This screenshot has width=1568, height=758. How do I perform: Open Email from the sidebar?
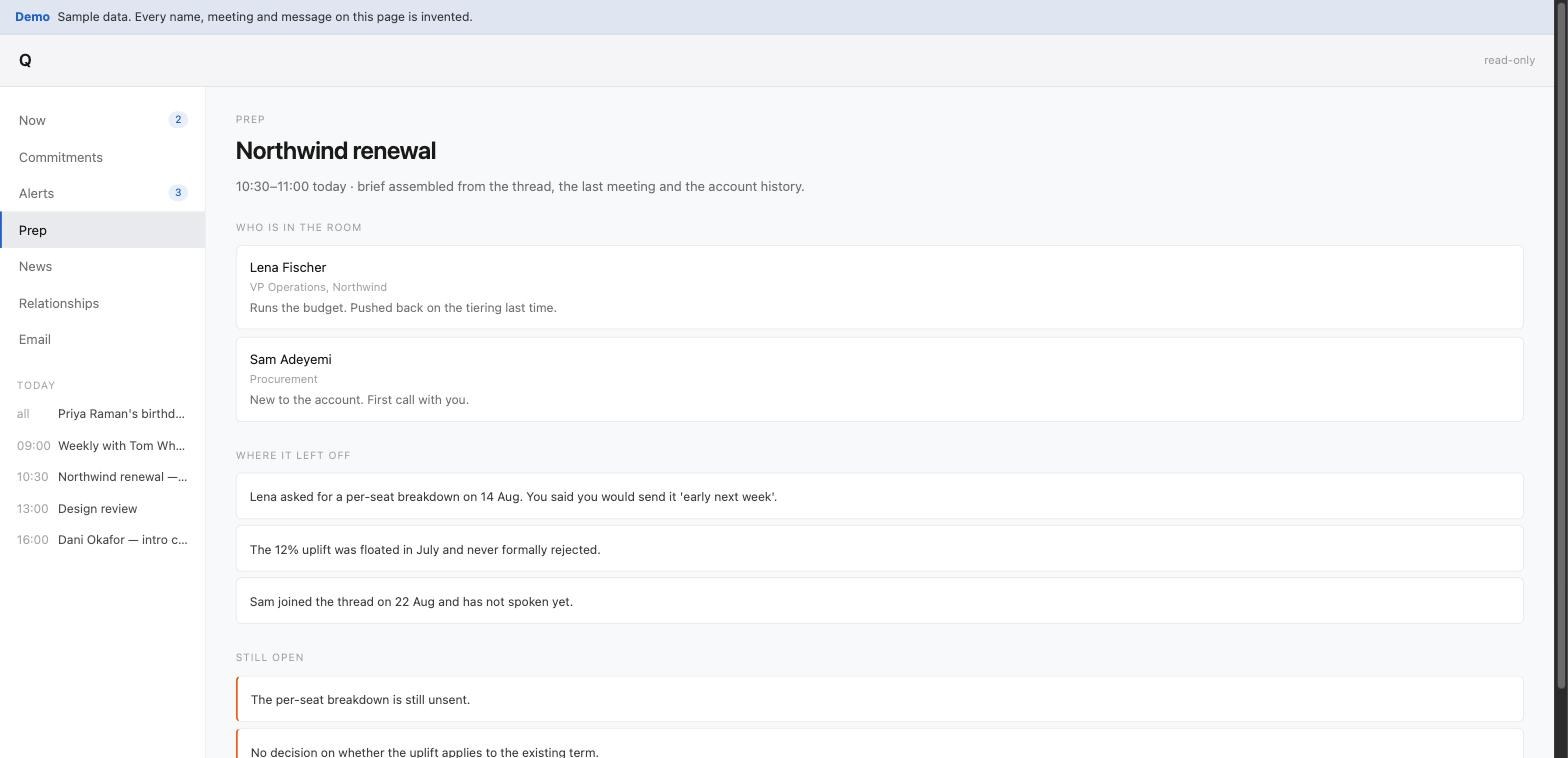click(x=102, y=339)
